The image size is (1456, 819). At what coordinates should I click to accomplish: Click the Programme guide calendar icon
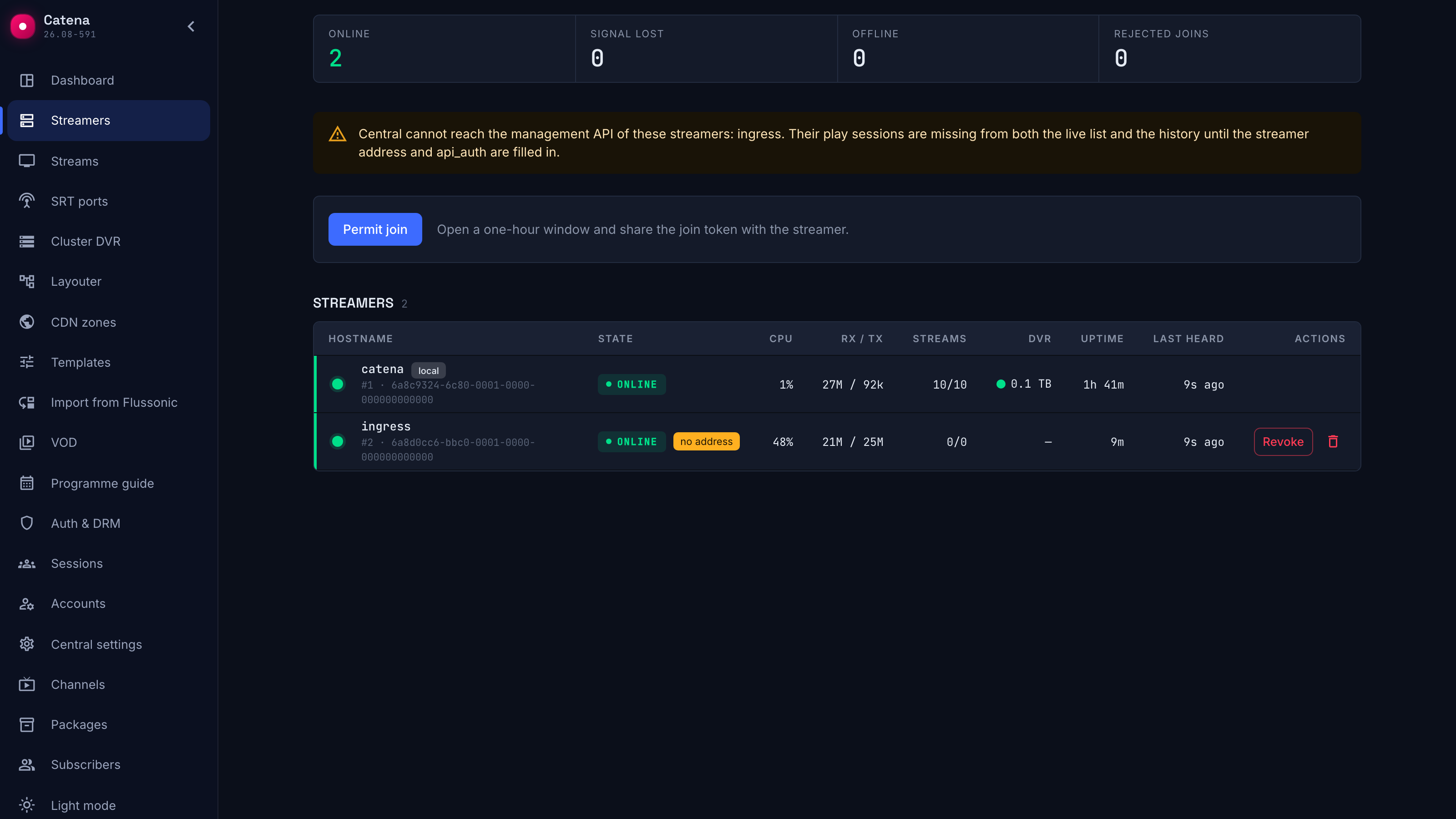(26, 483)
